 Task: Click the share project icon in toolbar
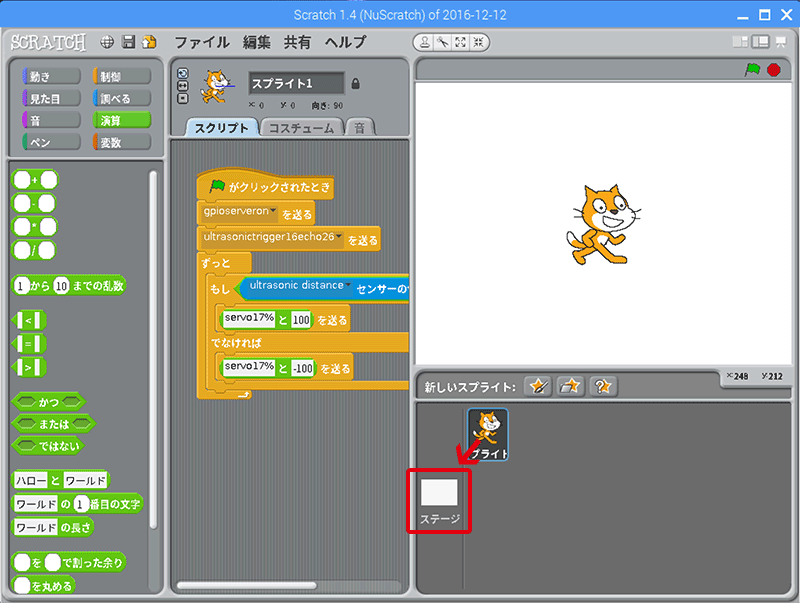[150, 43]
